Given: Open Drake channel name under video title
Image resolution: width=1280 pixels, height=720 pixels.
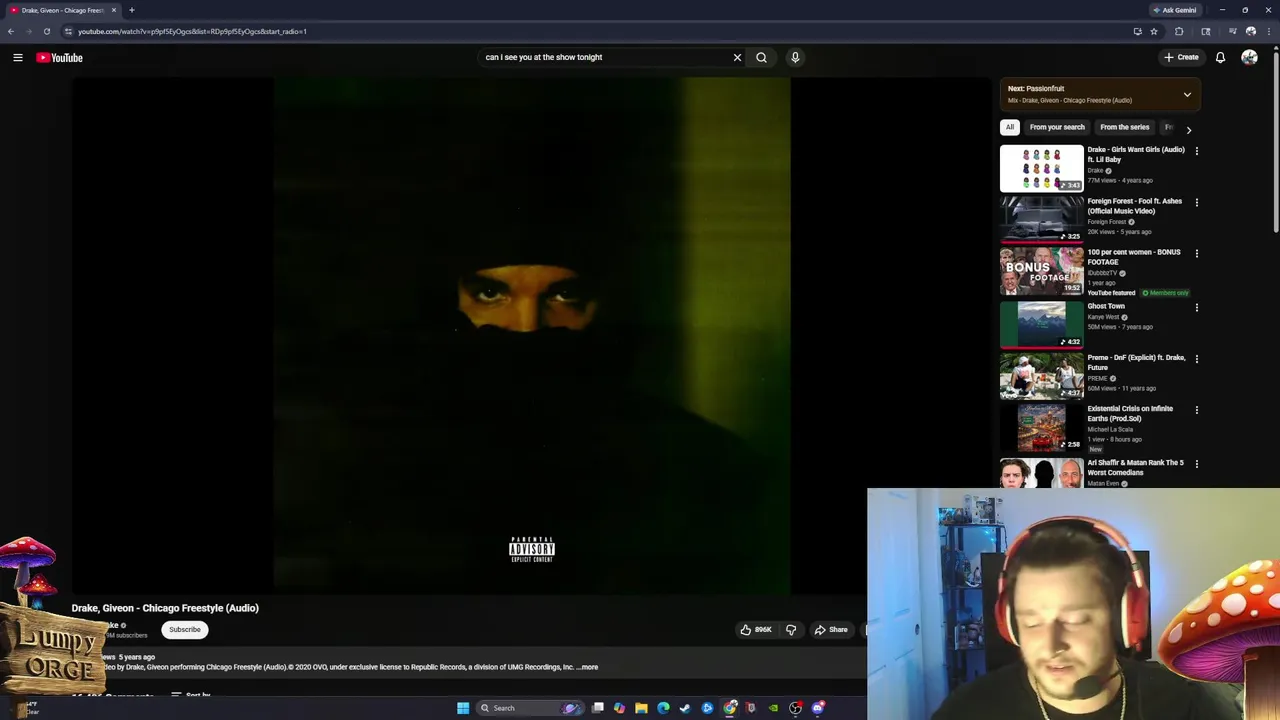Looking at the screenshot, I should (x=113, y=625).
